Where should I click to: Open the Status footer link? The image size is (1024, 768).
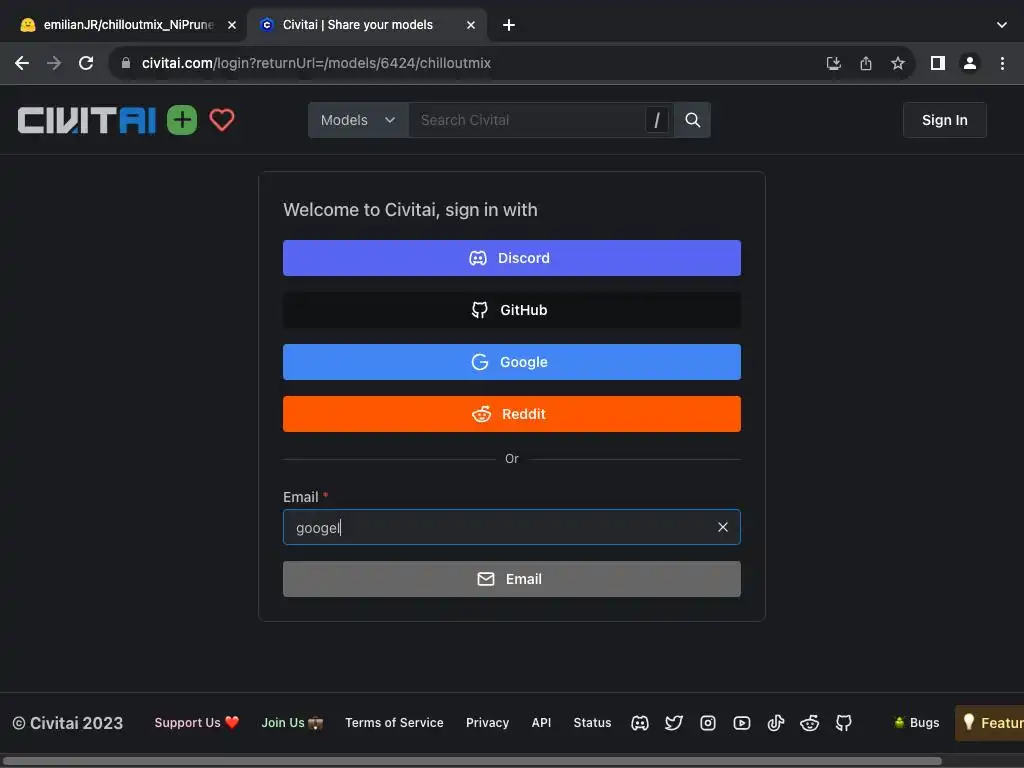click(592, 723)
